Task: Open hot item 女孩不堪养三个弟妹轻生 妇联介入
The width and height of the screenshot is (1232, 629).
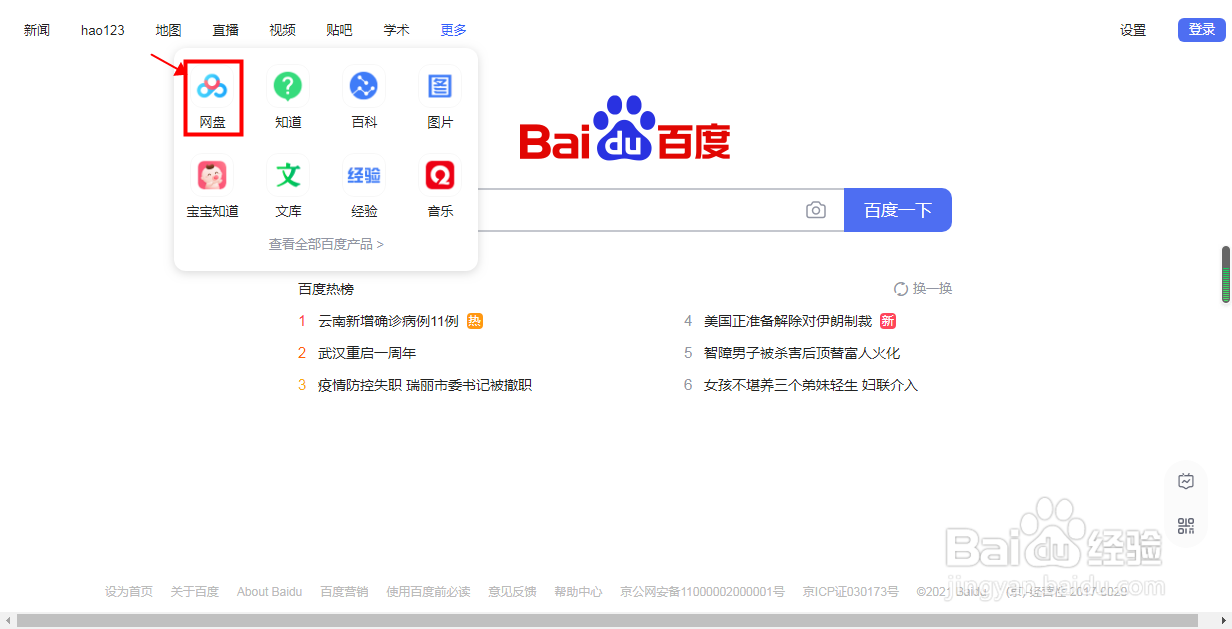Action: (811, 385)
